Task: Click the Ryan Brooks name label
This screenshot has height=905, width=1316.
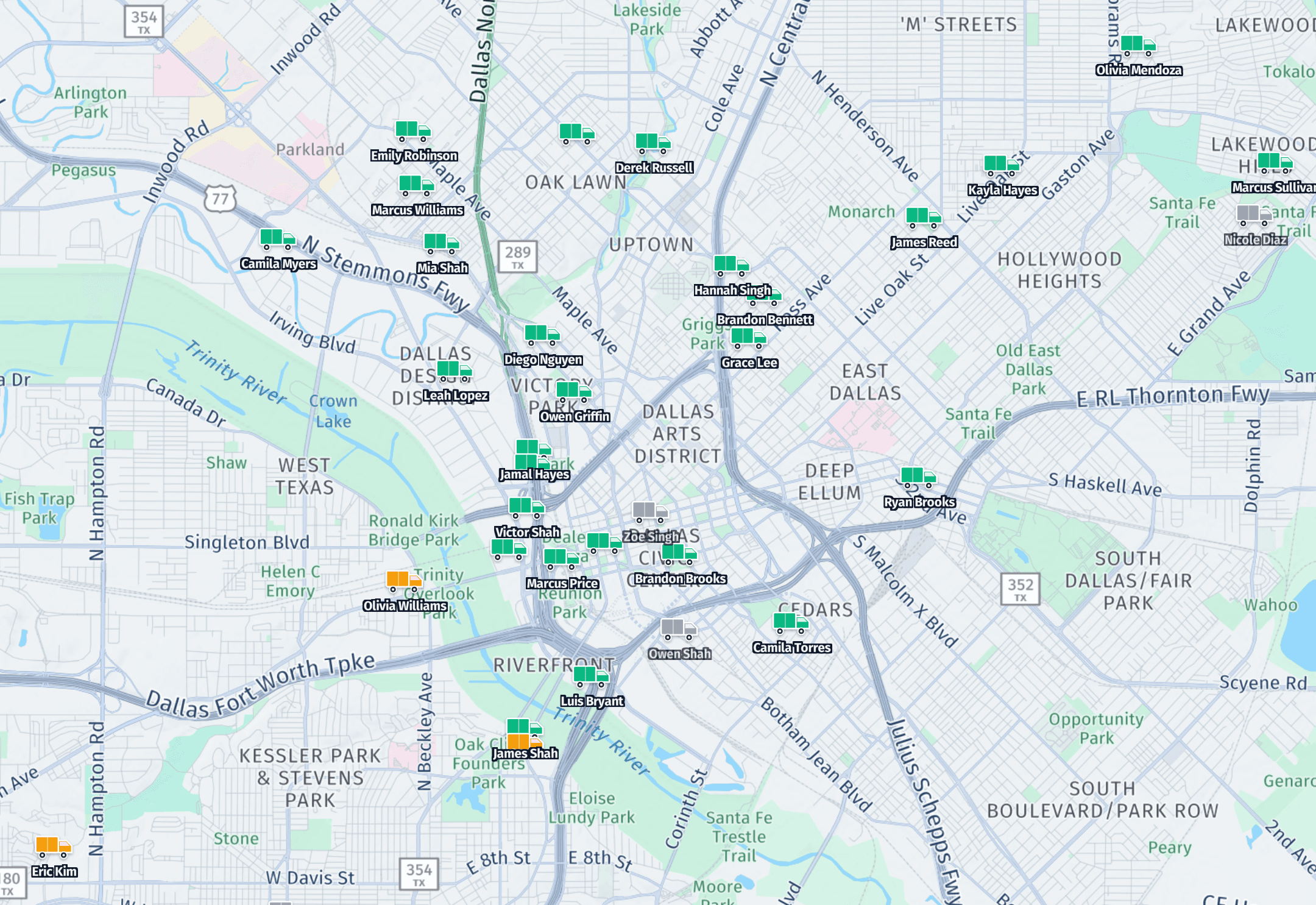Action: [919, 502]
